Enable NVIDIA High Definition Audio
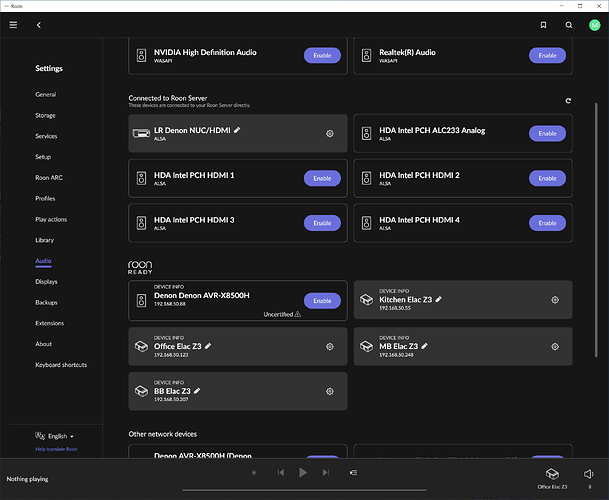This screenshot has height=500, width=609. click(322, 55)
